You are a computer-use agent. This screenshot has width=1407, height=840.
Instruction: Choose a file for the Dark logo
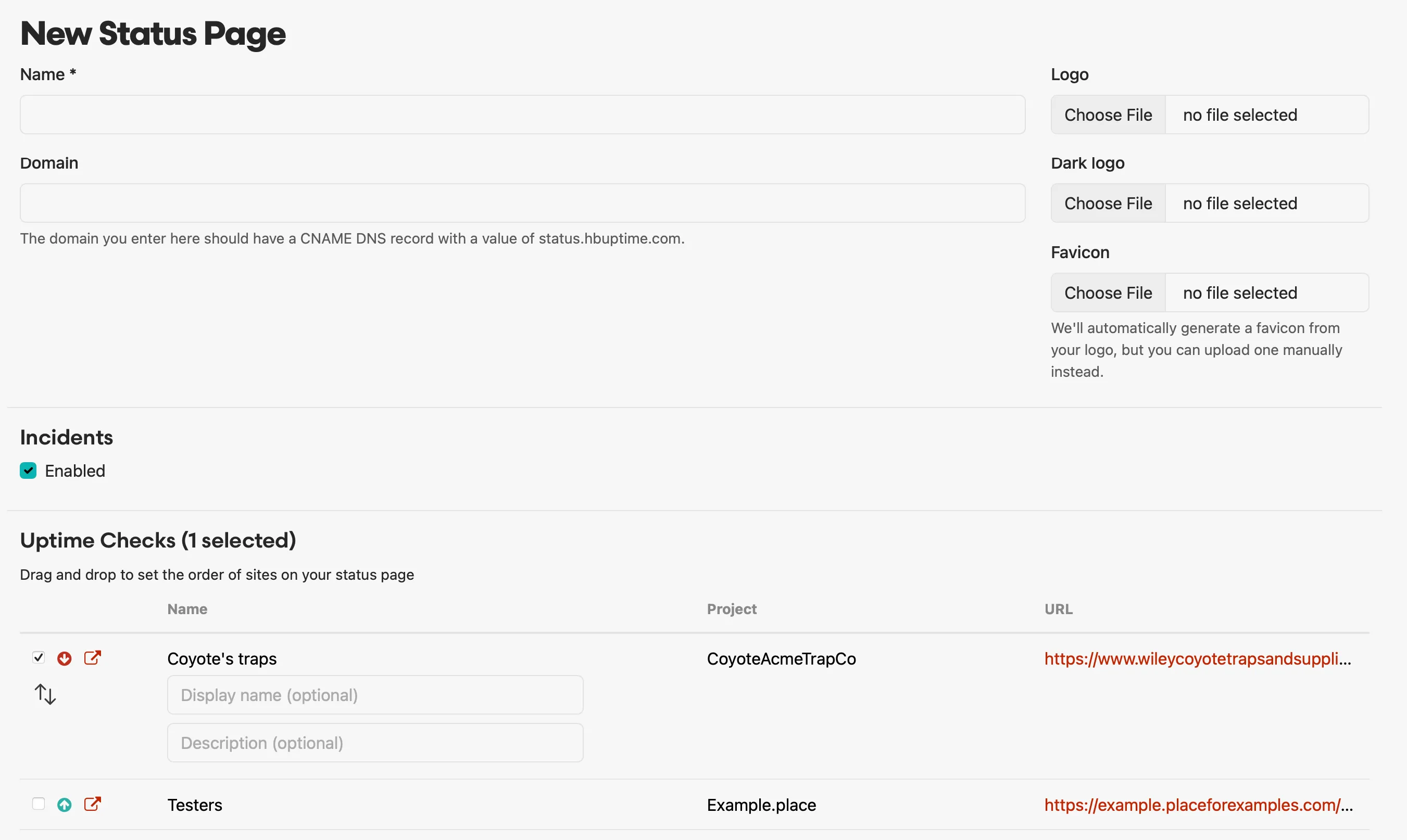tap(1108, 202)
